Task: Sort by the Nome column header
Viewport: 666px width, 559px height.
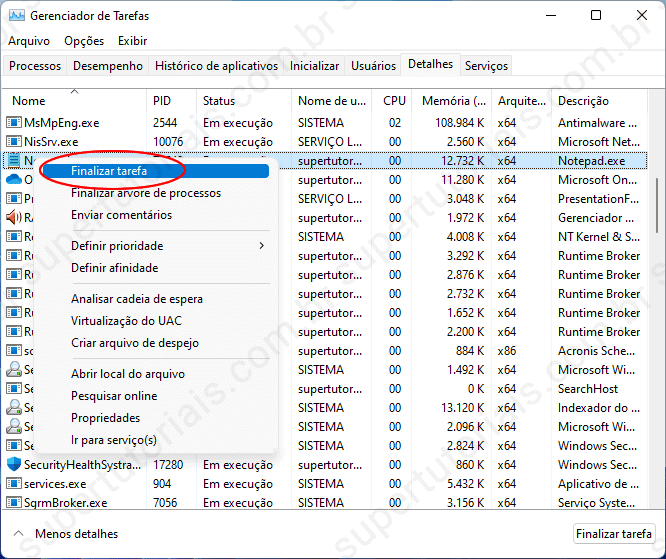Action: [29, 101]
